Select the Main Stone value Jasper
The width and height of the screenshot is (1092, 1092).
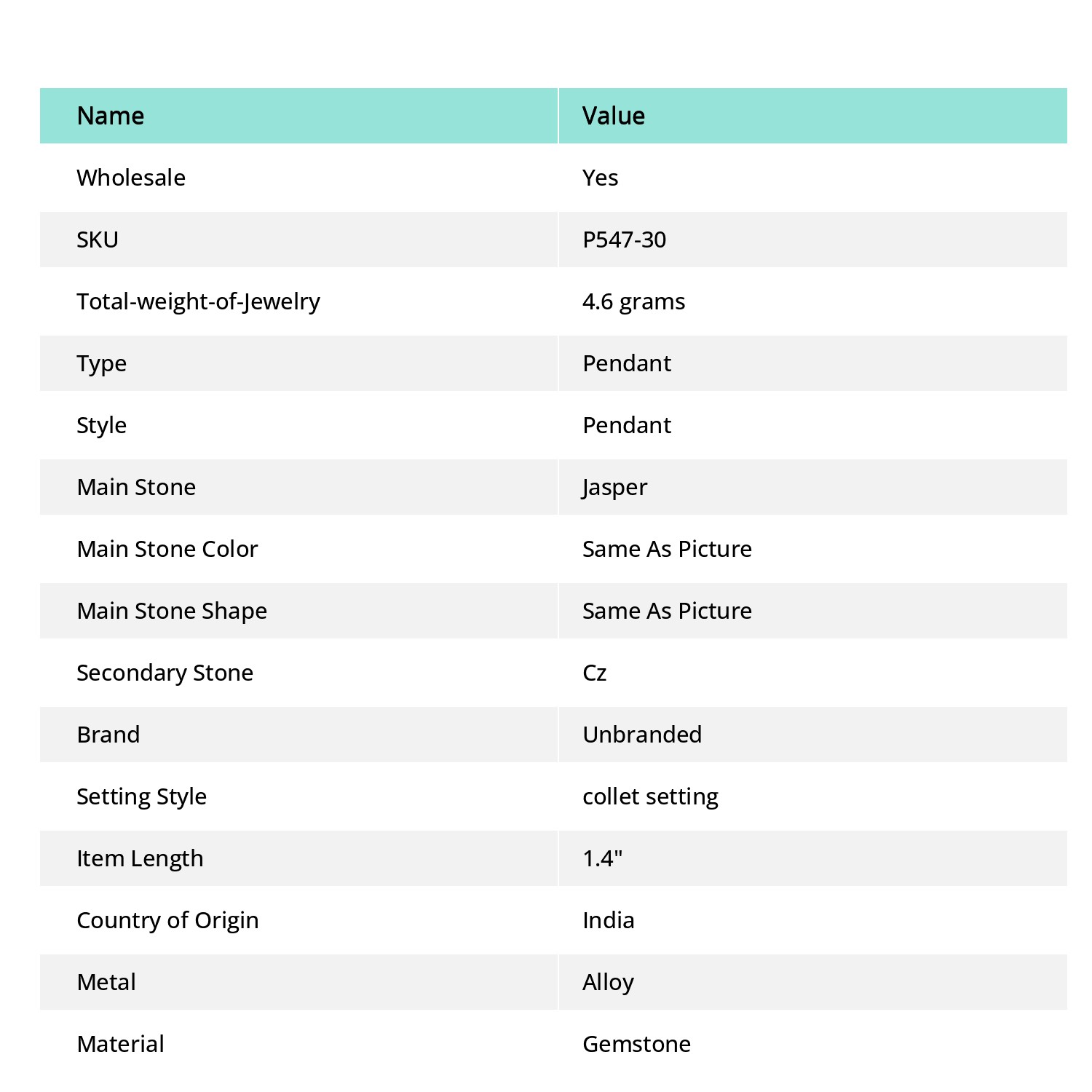tap(614, 488)
